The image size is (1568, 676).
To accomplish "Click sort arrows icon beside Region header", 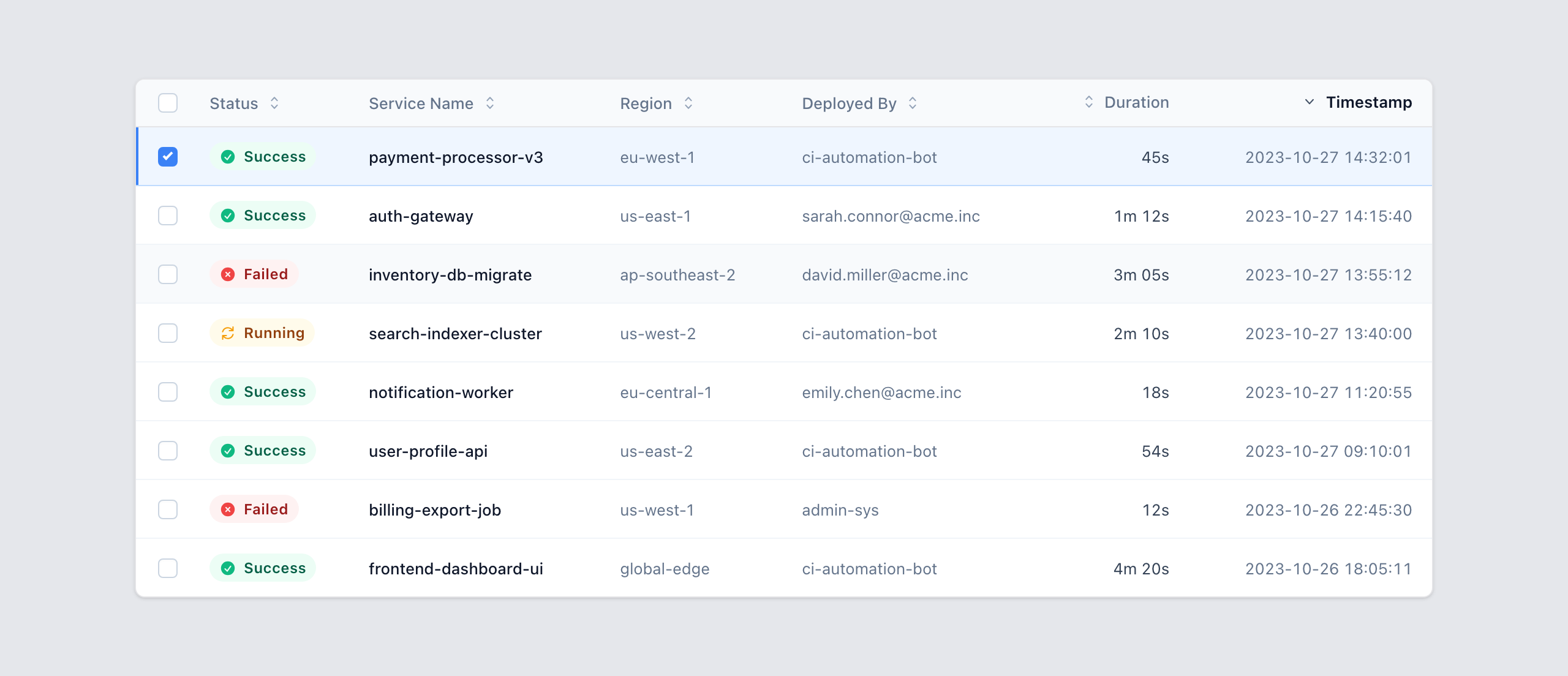I will (688, 103).
